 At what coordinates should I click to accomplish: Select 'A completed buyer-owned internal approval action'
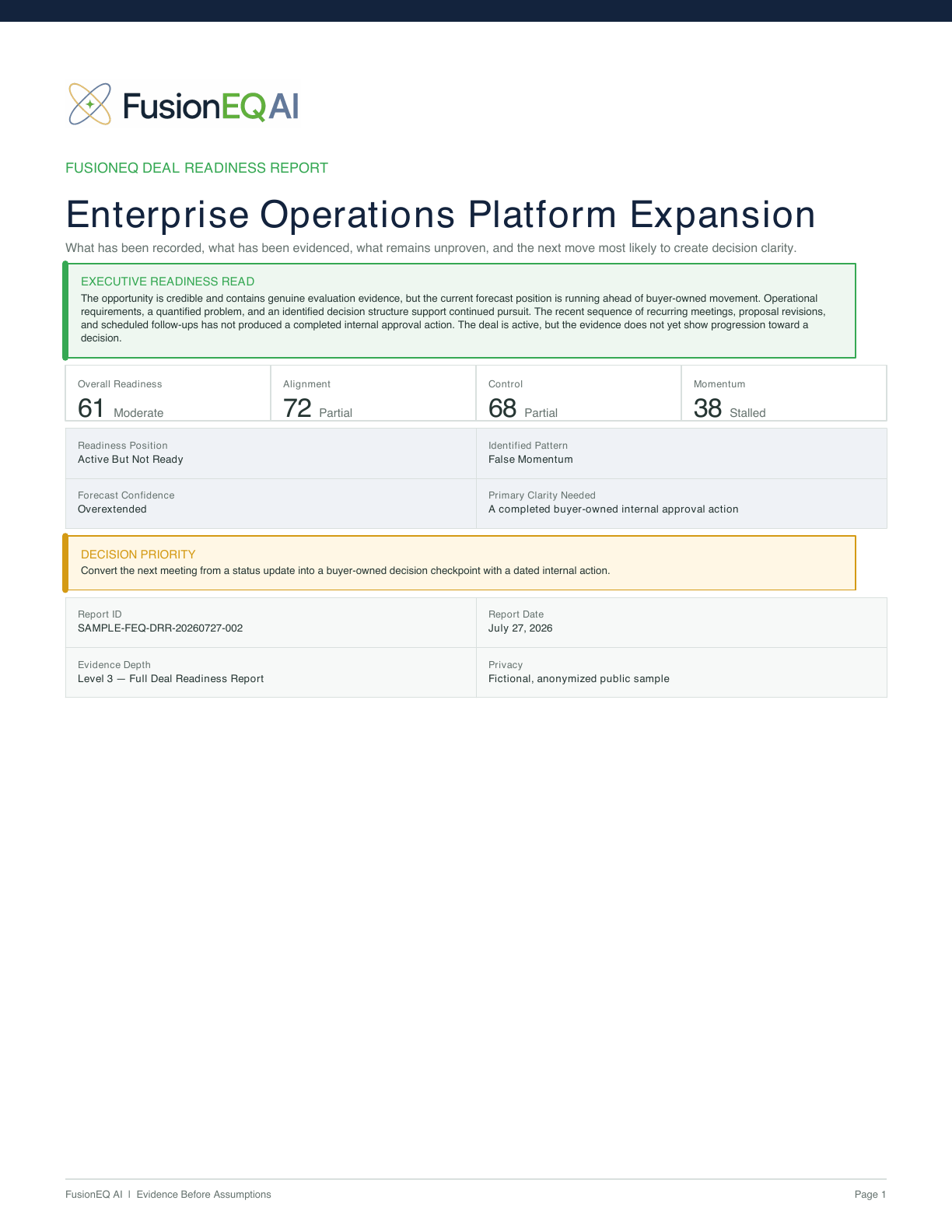pyautogui.click(x=614, y=509)
